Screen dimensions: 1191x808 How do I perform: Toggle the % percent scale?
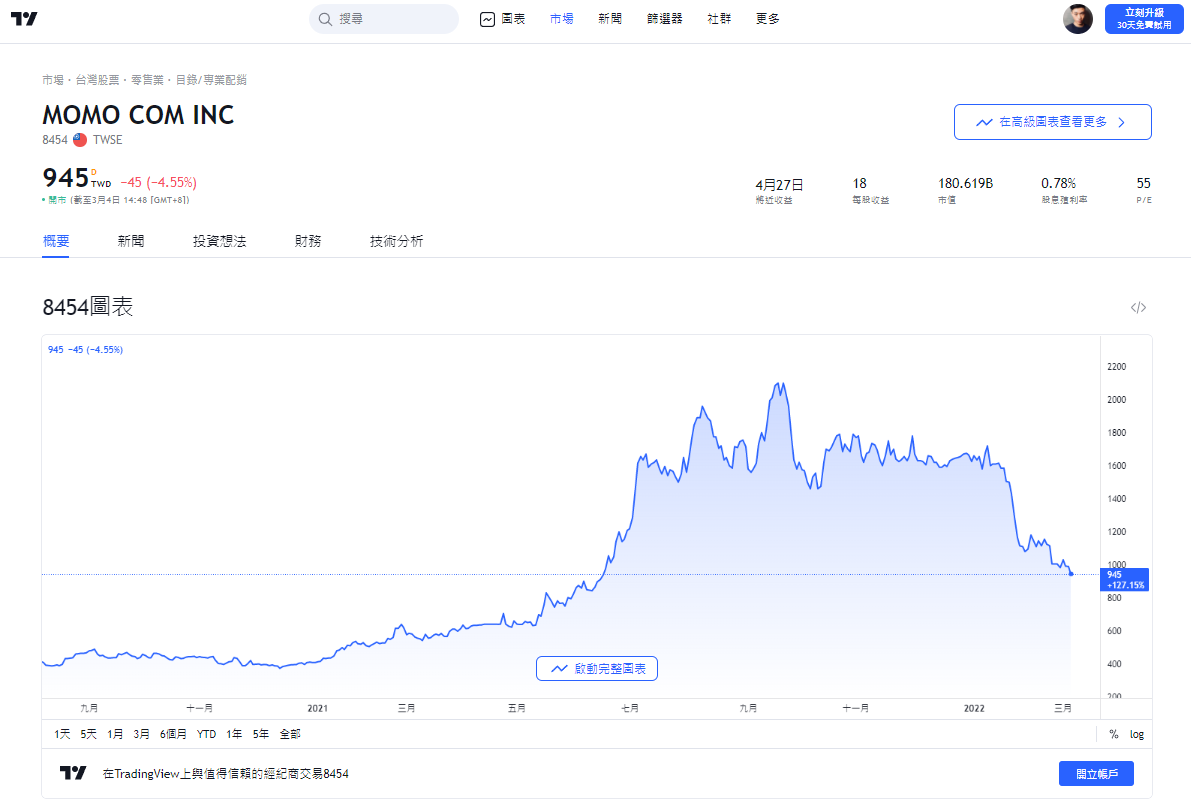pyautogui.click(x=1114, y=734)
